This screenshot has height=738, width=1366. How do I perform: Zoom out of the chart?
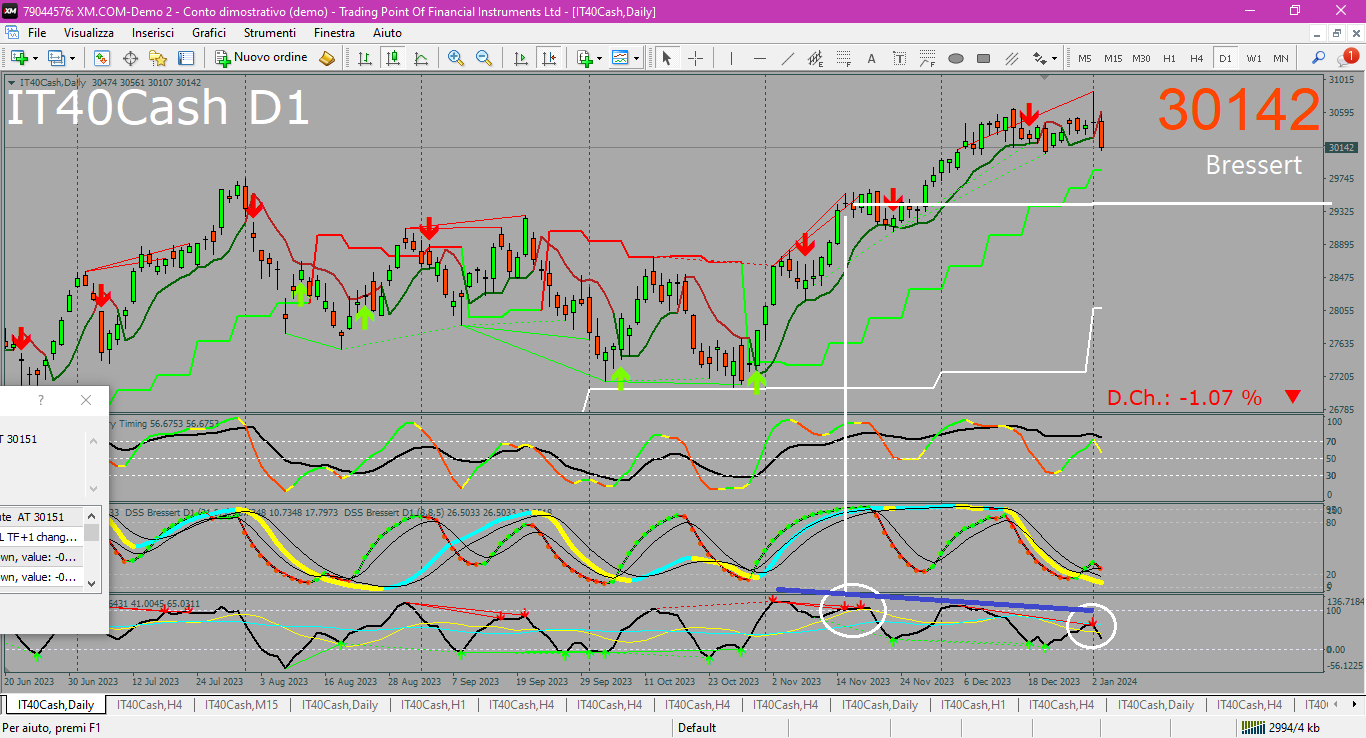click(x=484, y=58)
